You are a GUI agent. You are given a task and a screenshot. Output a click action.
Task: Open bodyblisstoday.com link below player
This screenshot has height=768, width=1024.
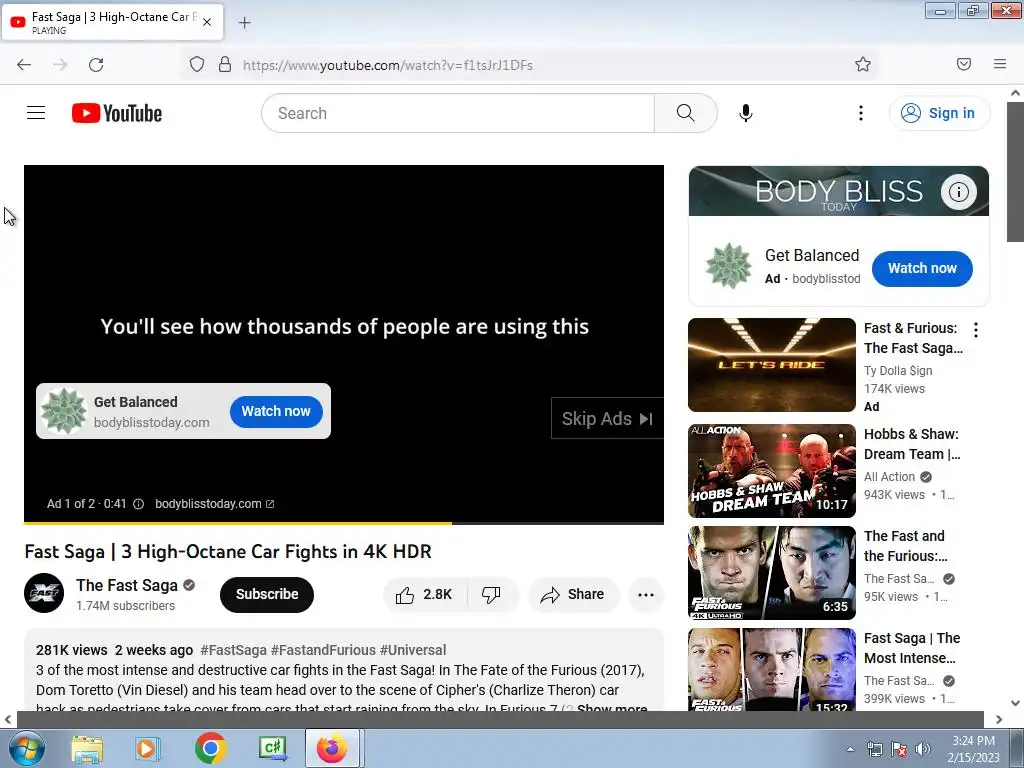214,504
